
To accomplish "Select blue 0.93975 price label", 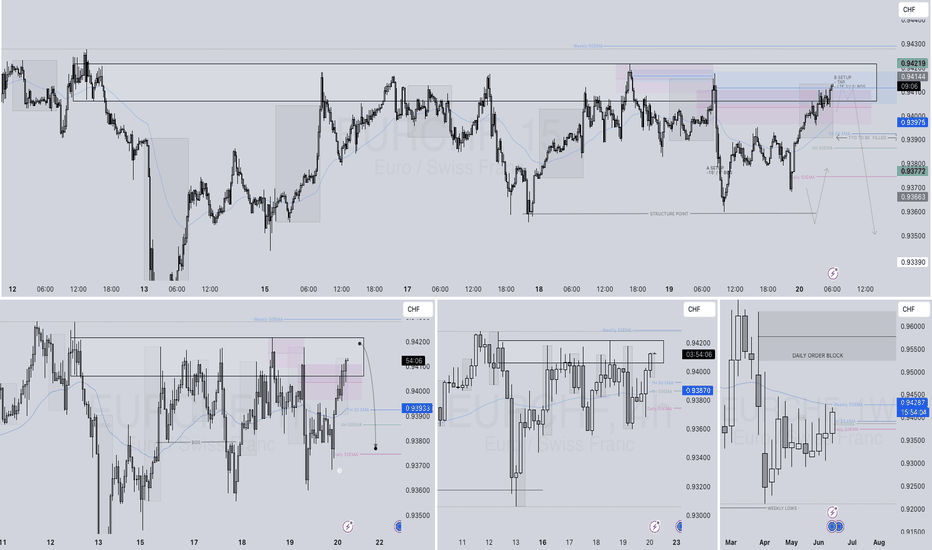I will pos(912,122).
